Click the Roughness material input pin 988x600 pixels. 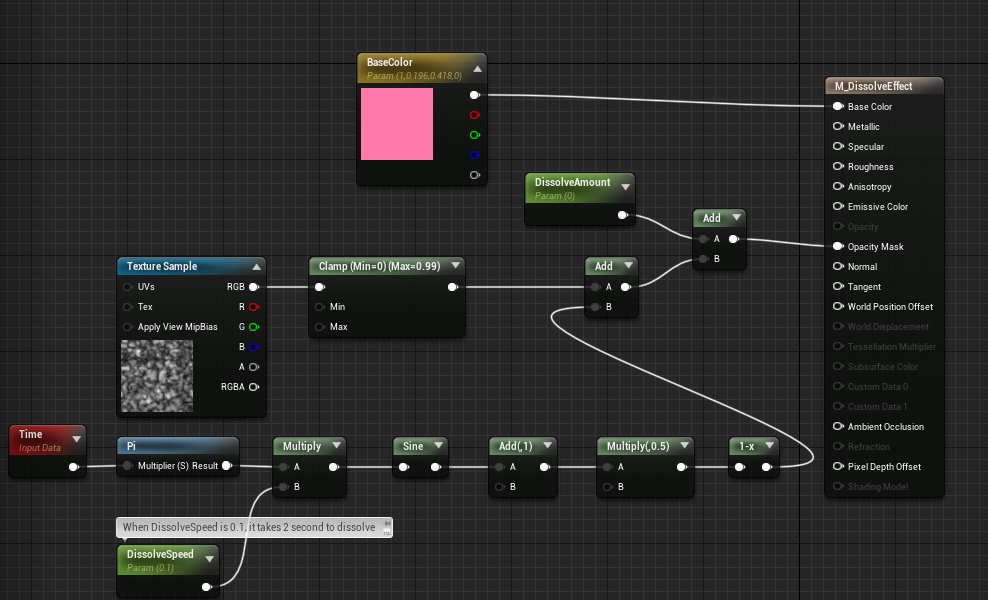(x=838, y=166)
